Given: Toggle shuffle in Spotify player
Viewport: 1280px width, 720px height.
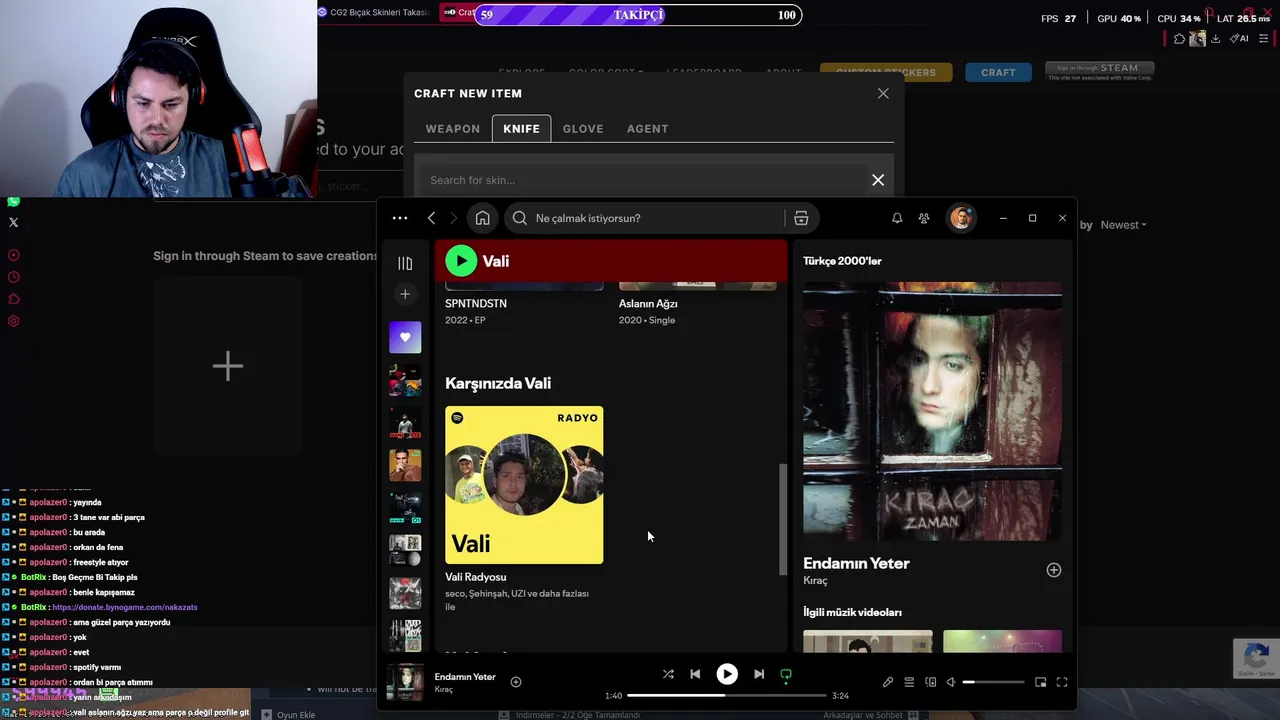Looking at the screenshot, I should tap(668, 674).
